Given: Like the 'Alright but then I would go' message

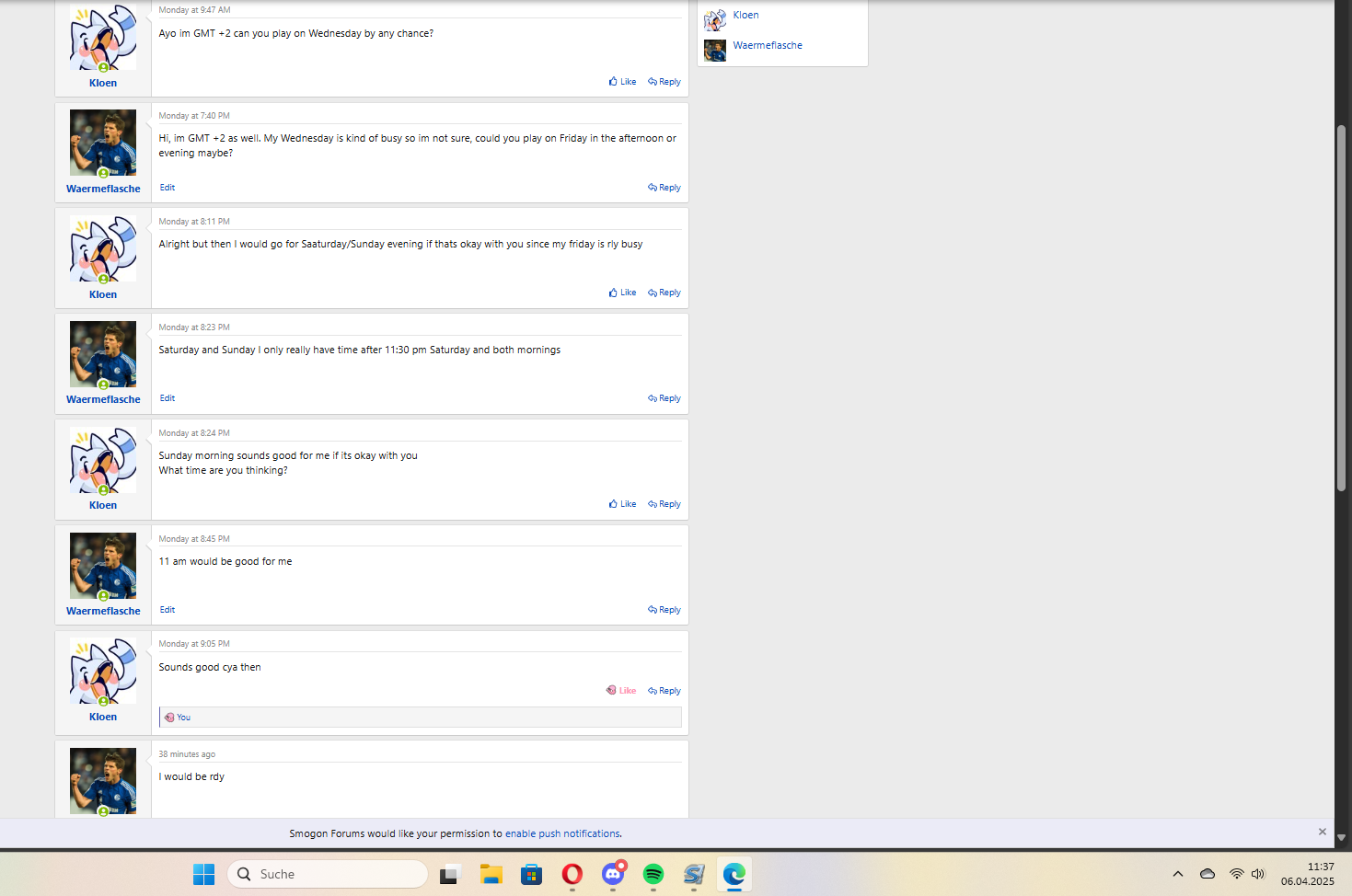Looking at the screenshot, I should click(623, 293).
